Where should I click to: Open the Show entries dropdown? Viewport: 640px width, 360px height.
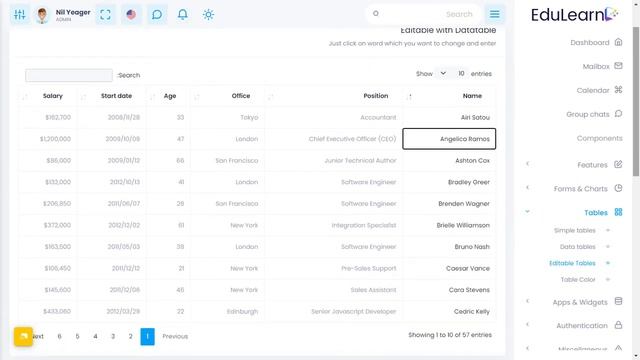pos(451,73)
